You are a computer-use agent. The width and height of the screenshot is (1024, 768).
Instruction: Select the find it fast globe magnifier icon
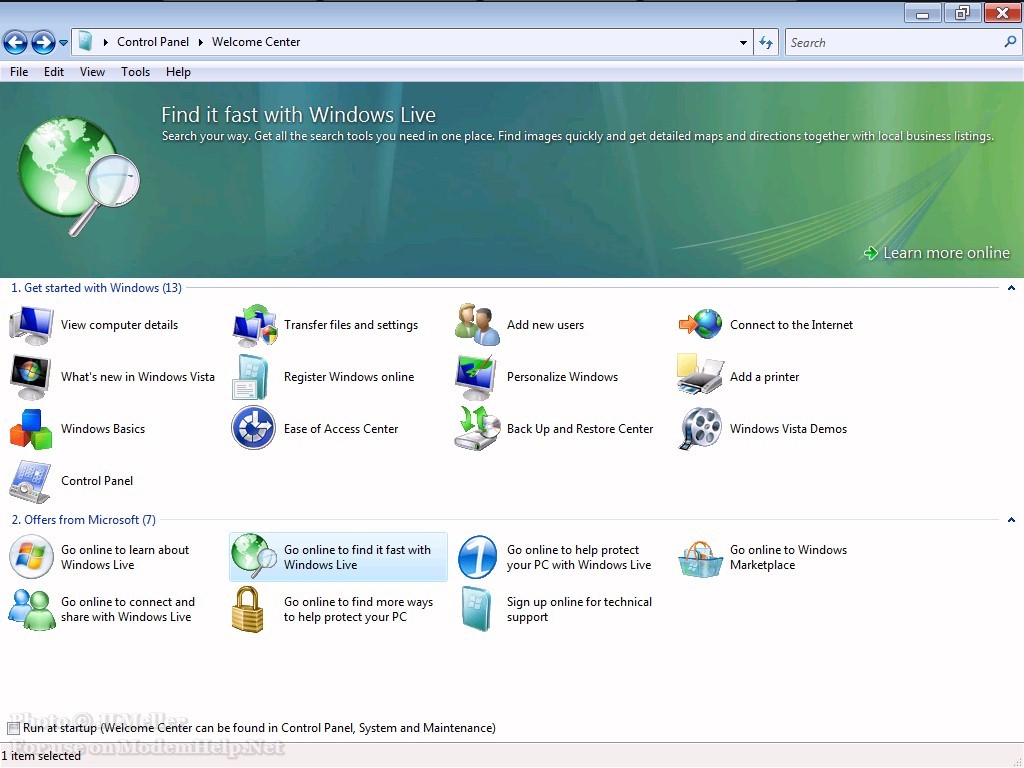pos(254,556)
